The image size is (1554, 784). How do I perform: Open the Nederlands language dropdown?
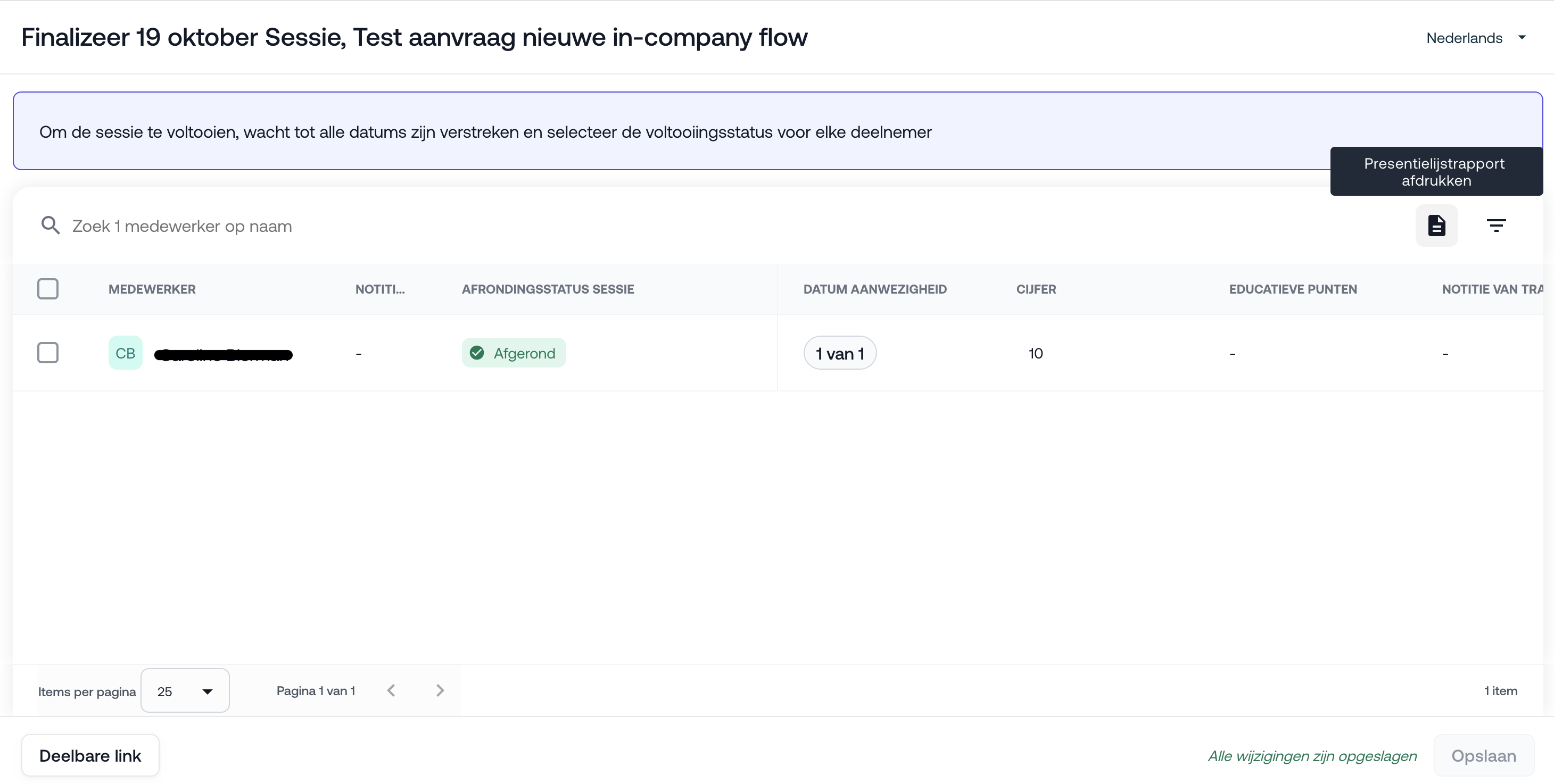point(1476,38)
